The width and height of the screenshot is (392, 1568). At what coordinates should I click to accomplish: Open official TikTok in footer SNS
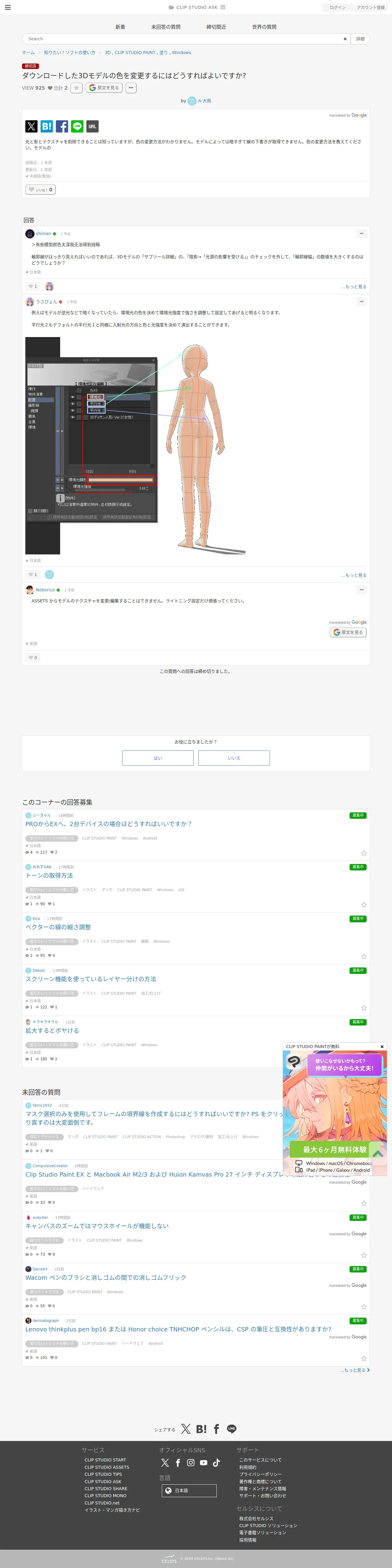click(216, 1463)
